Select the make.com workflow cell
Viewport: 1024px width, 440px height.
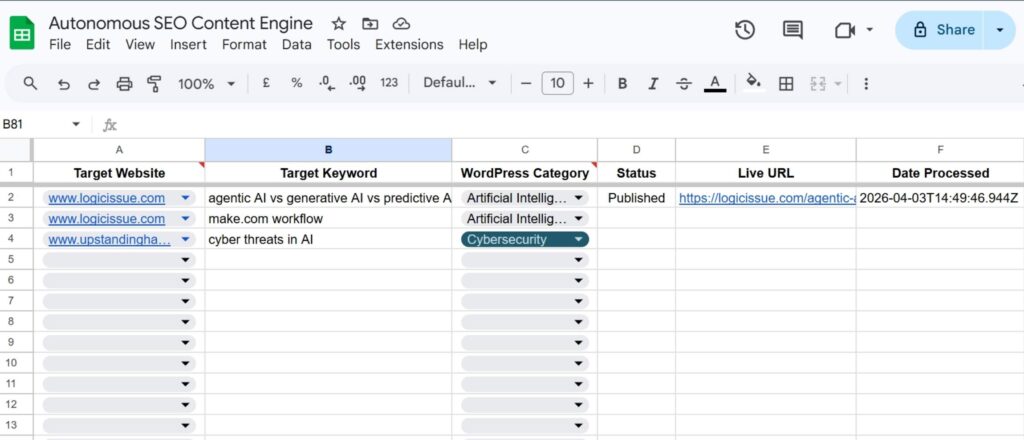point(328,219)
